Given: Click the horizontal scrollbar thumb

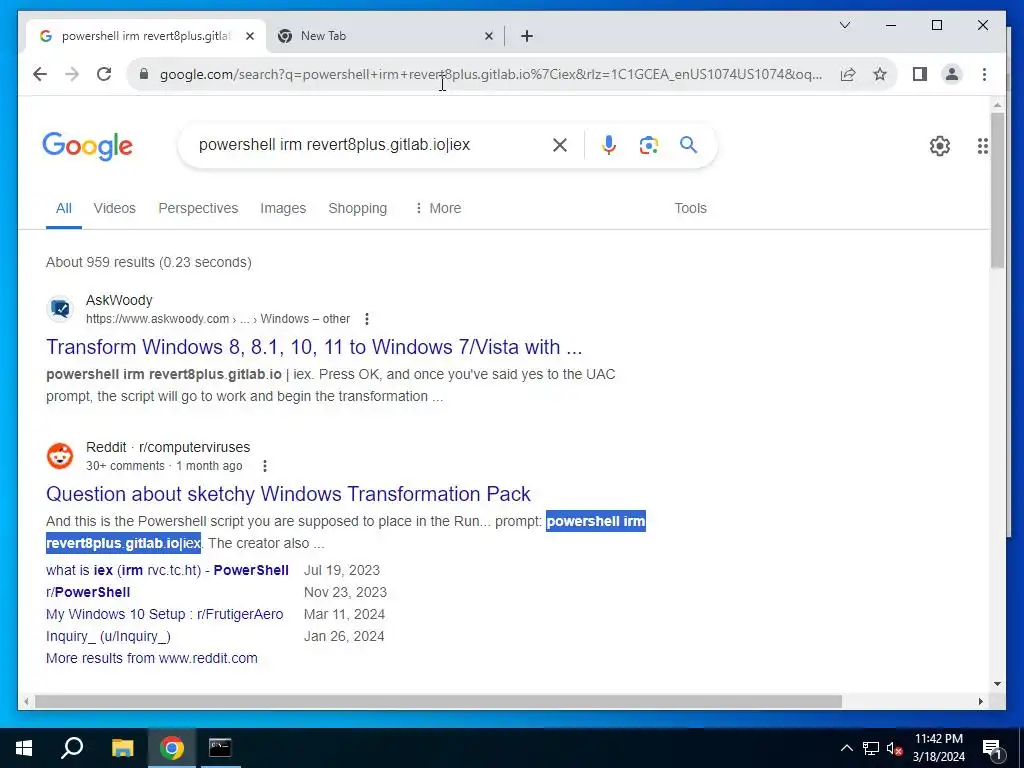Looking at the screenshot, I should [x=438, y=701].
